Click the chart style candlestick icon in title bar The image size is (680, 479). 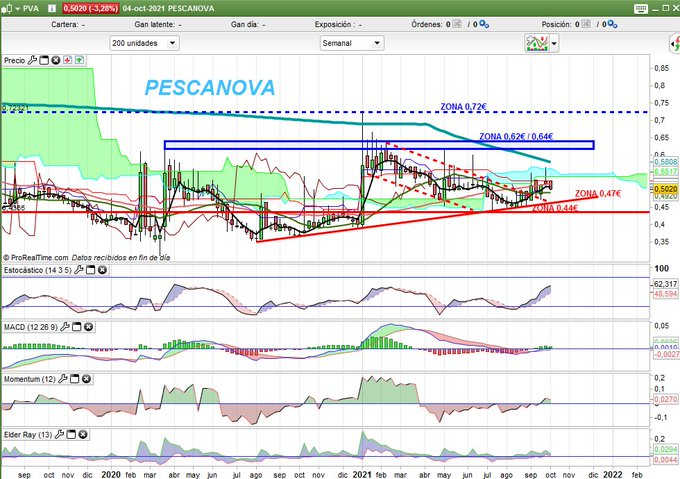pos(7,8)
